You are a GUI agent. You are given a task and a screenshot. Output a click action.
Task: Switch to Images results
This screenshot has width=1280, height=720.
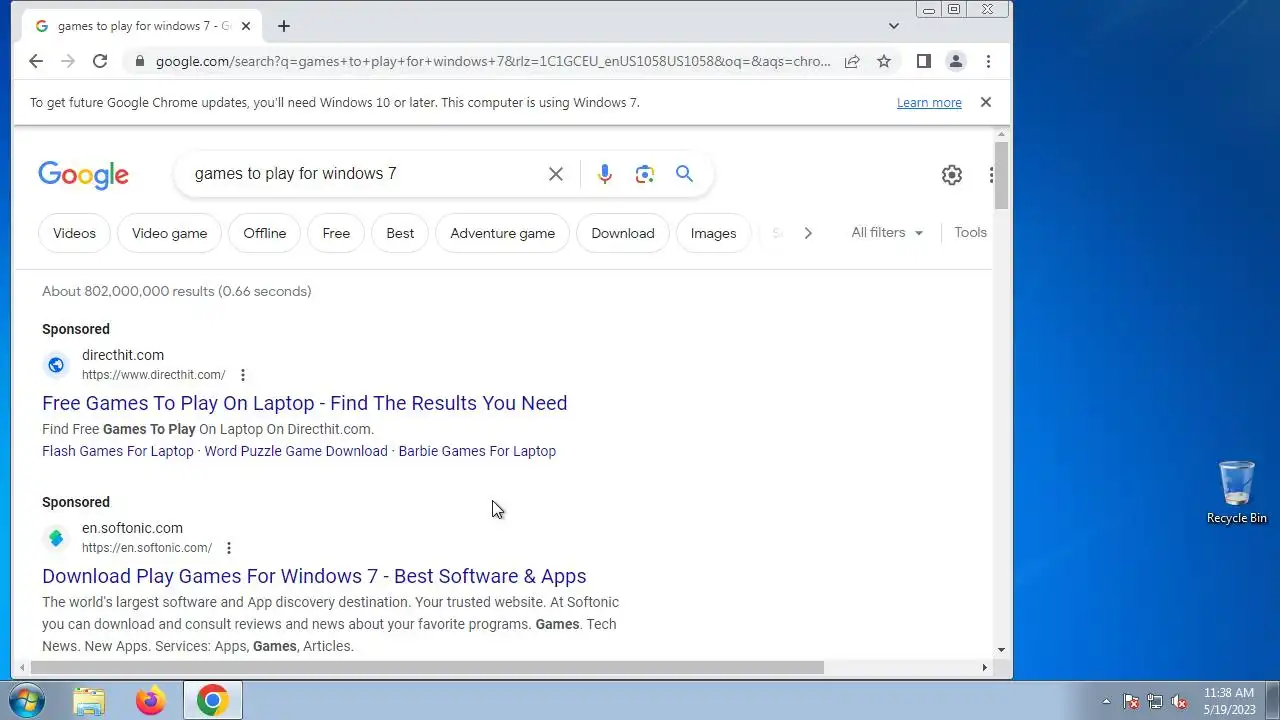pos(714,233)
